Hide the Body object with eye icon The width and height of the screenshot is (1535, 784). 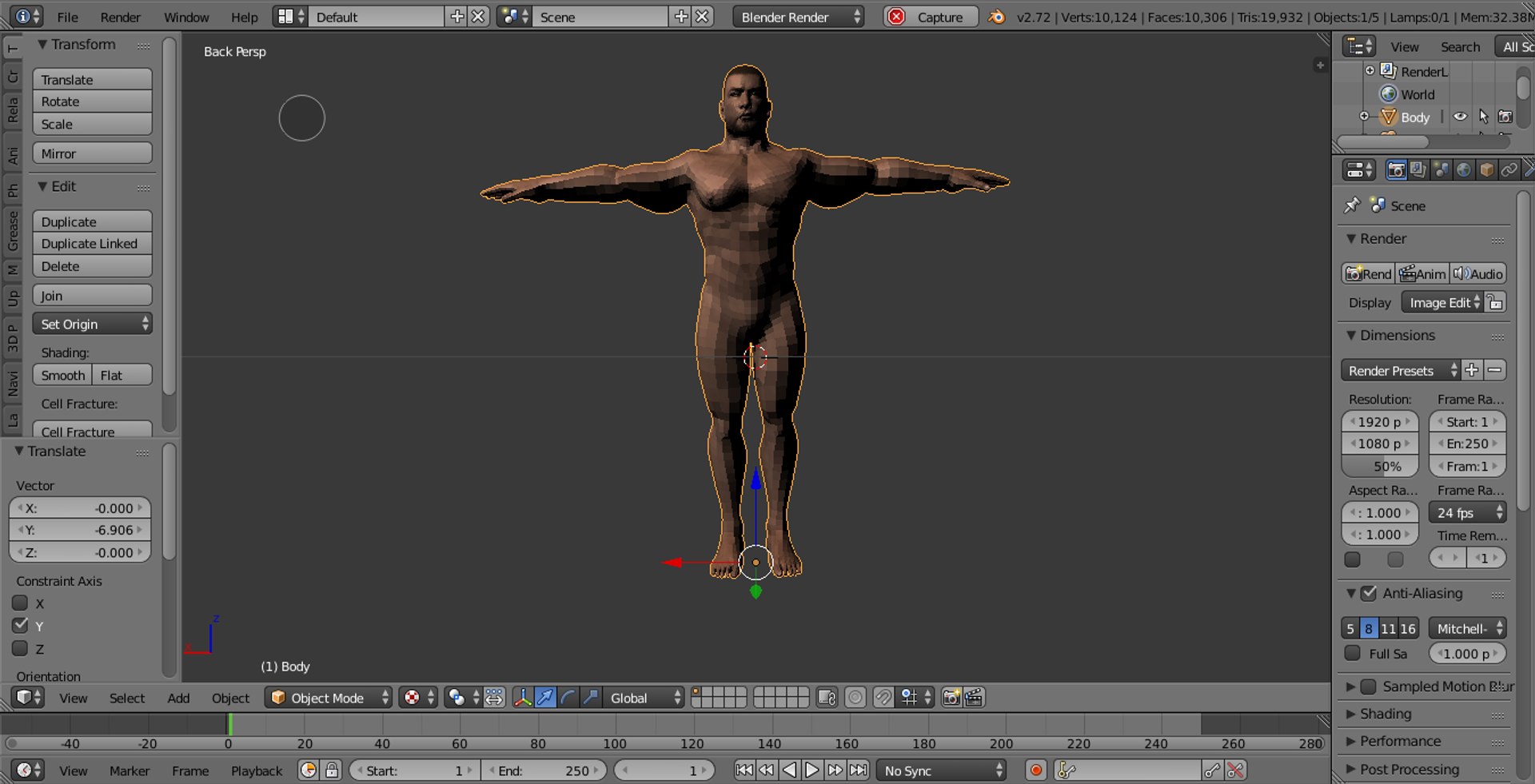click(x=1460, y=117)
